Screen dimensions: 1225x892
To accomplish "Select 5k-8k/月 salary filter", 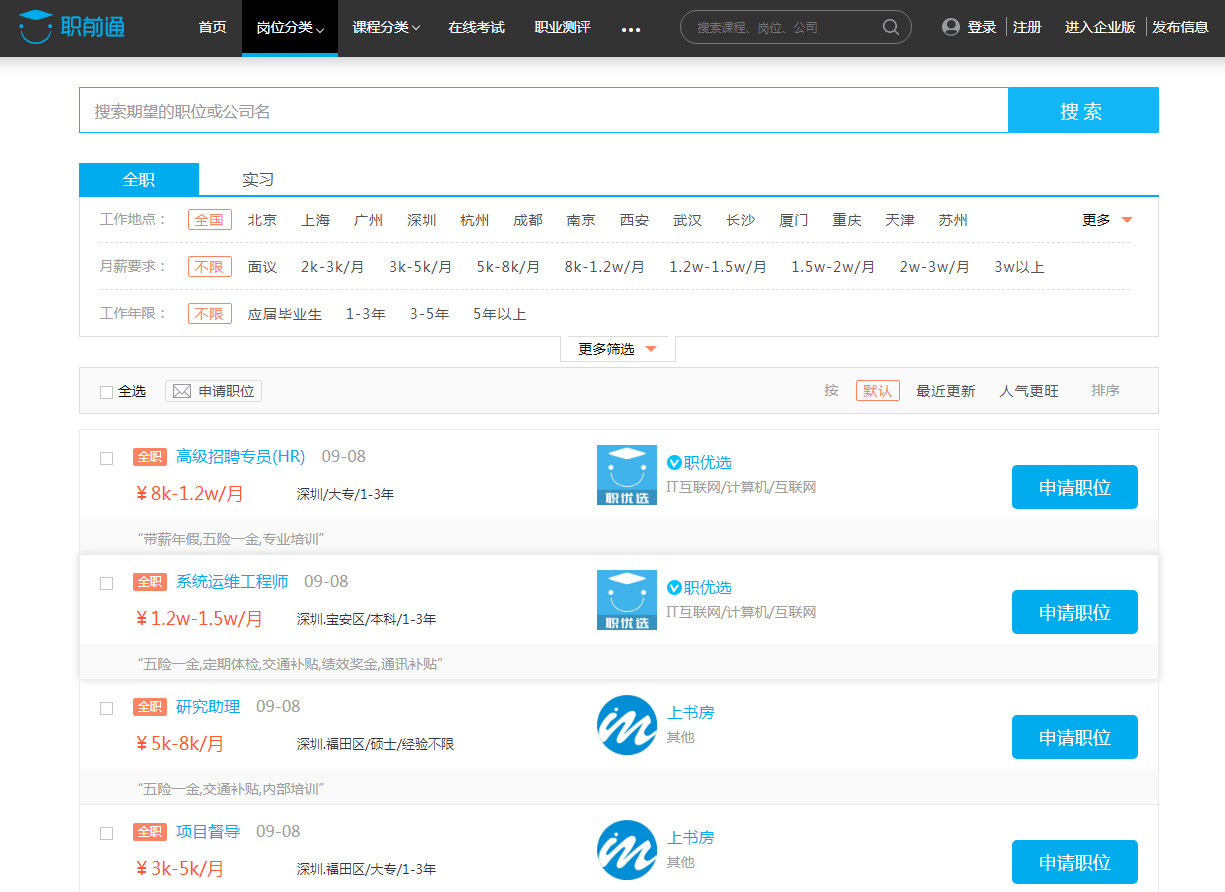I will point(507,267).
